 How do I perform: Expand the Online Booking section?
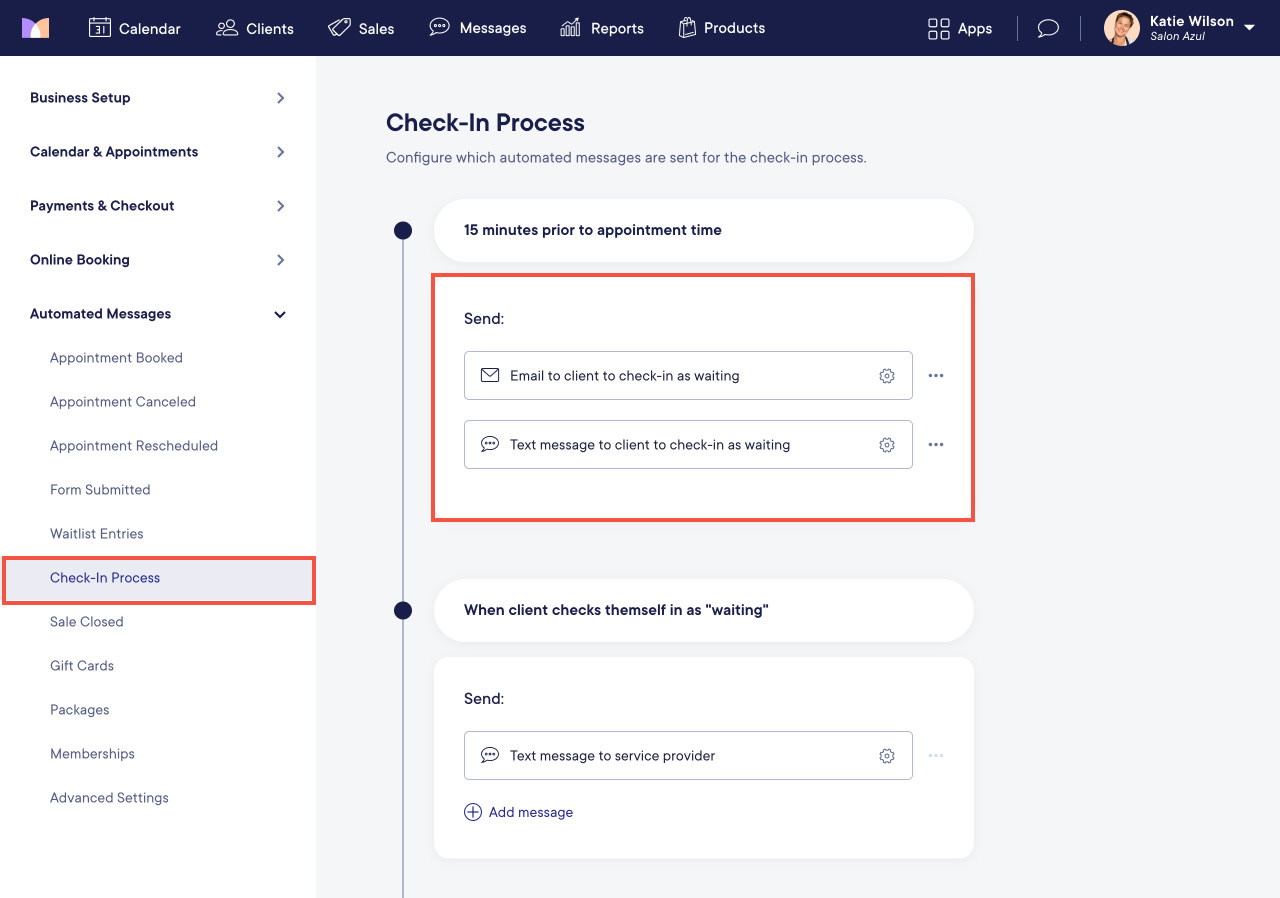pyautogui.click(x=158, y=260)
